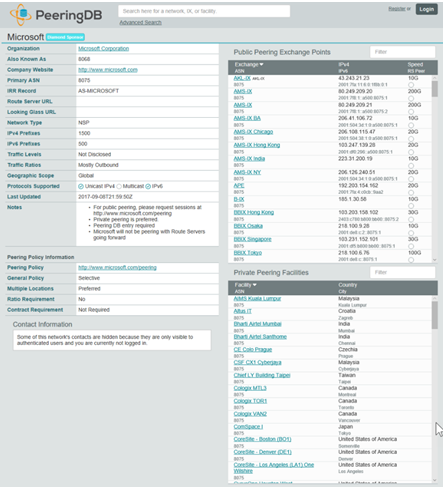
Task: Click the IPv6 check icon
Action: 148,186
